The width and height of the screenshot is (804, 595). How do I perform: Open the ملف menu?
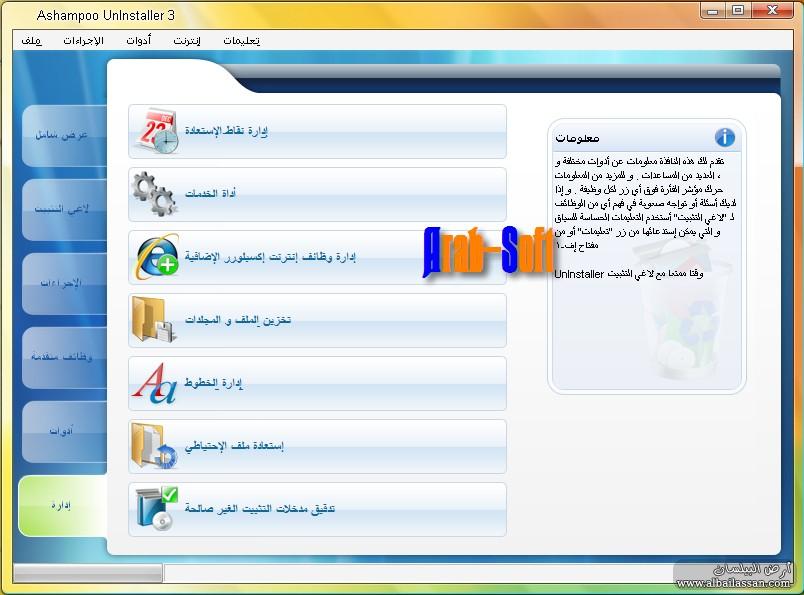32,41
